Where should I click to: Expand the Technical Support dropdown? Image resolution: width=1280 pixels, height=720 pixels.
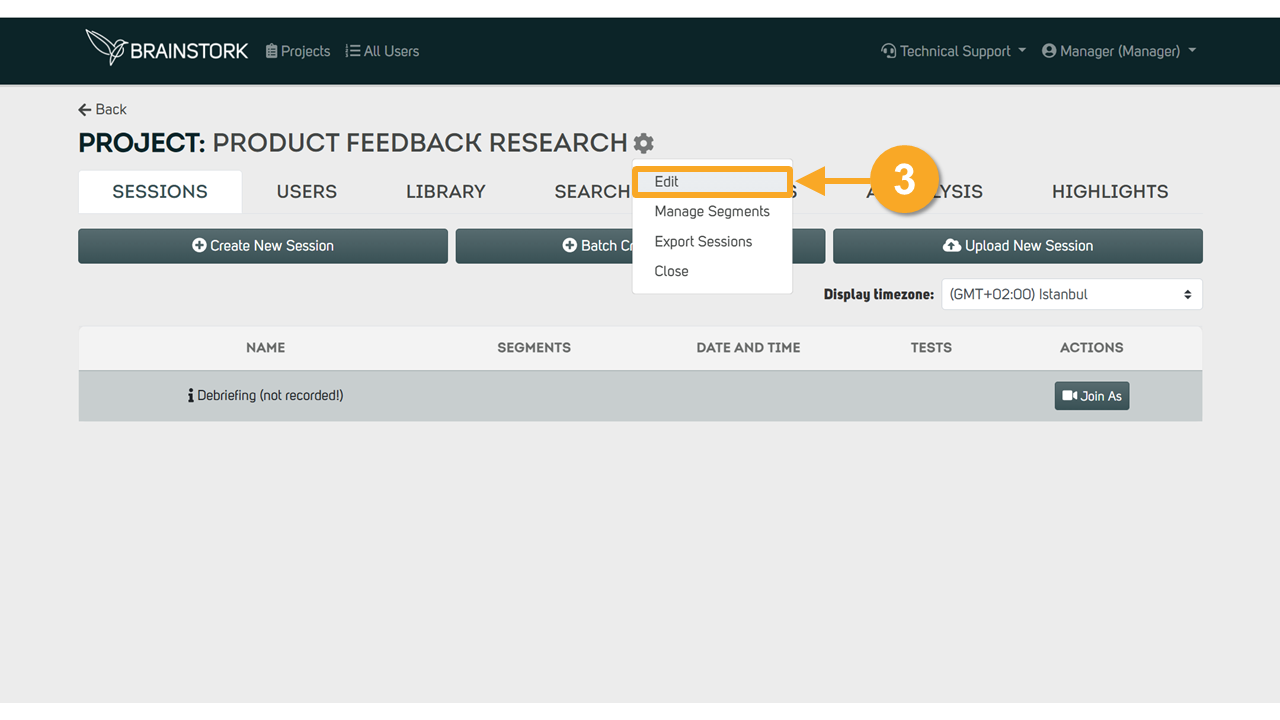click(953, 51)
